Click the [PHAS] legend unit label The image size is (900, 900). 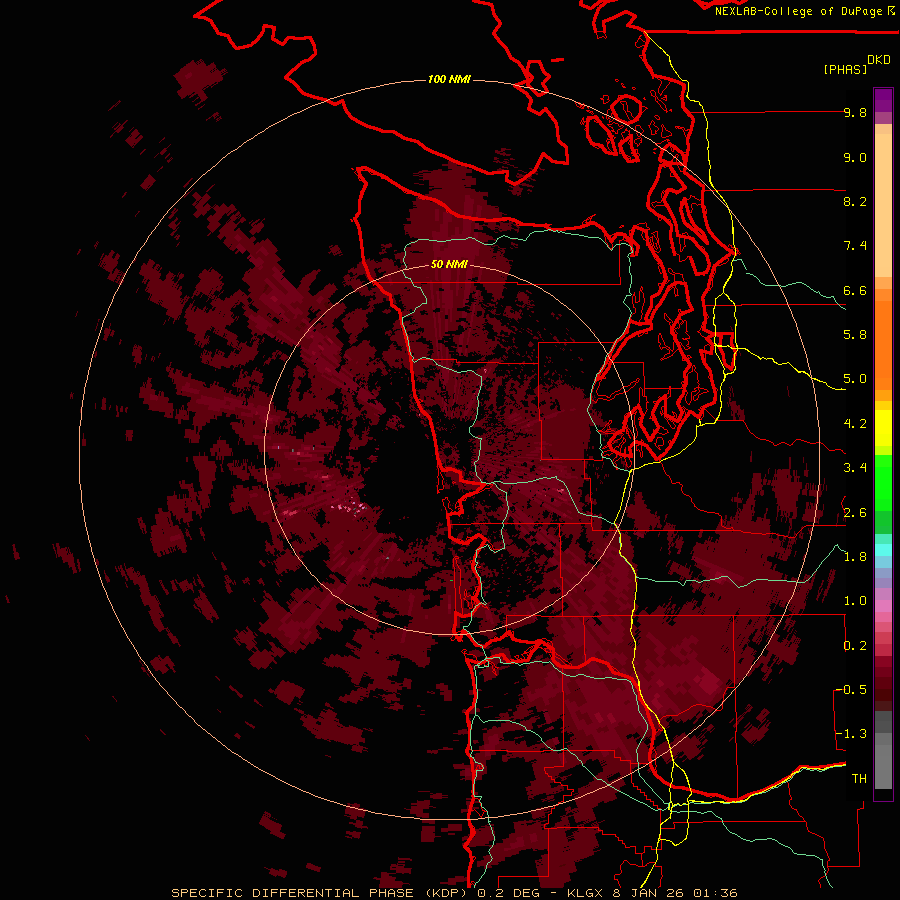[x=845, y=69]
